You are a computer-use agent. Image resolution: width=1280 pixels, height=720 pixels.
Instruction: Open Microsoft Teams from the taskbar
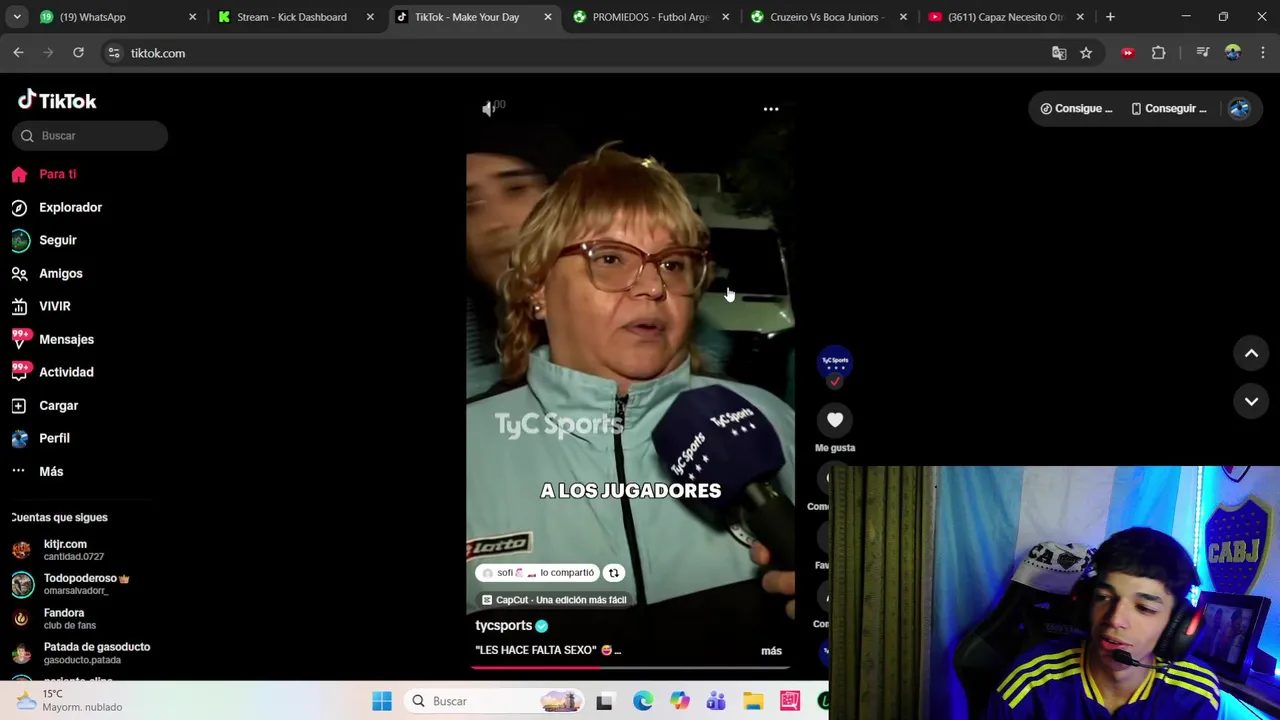[716, 701]
